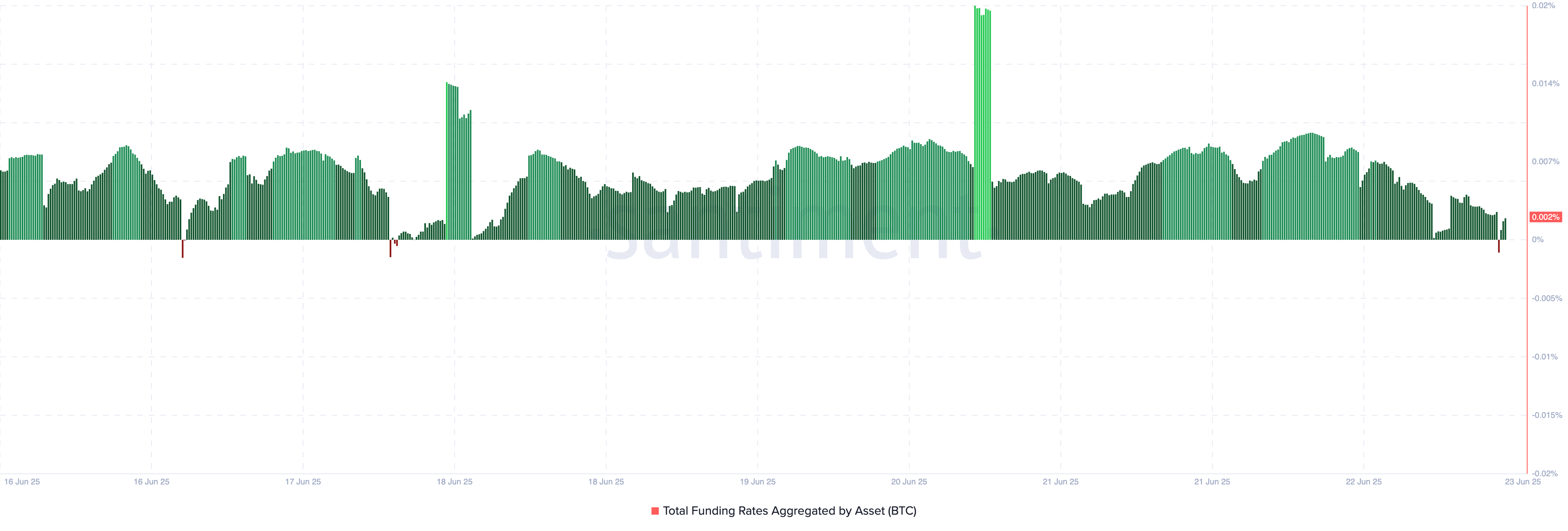Toggle the Total Funding Rates BTC legend label
The width and height of the screenshot is (1568, 531).
coord(789,511)
